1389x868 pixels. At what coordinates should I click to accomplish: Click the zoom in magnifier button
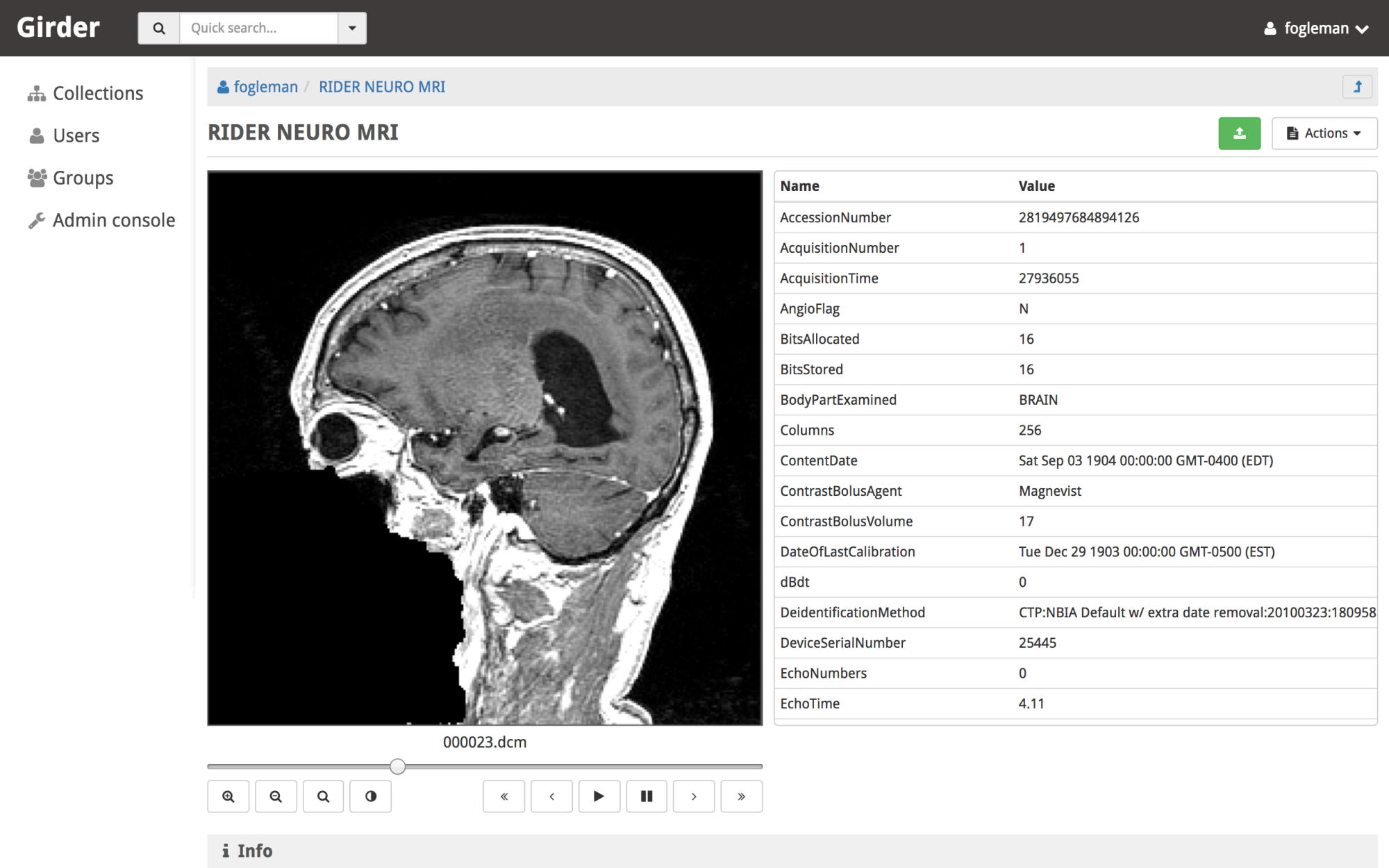228,796
